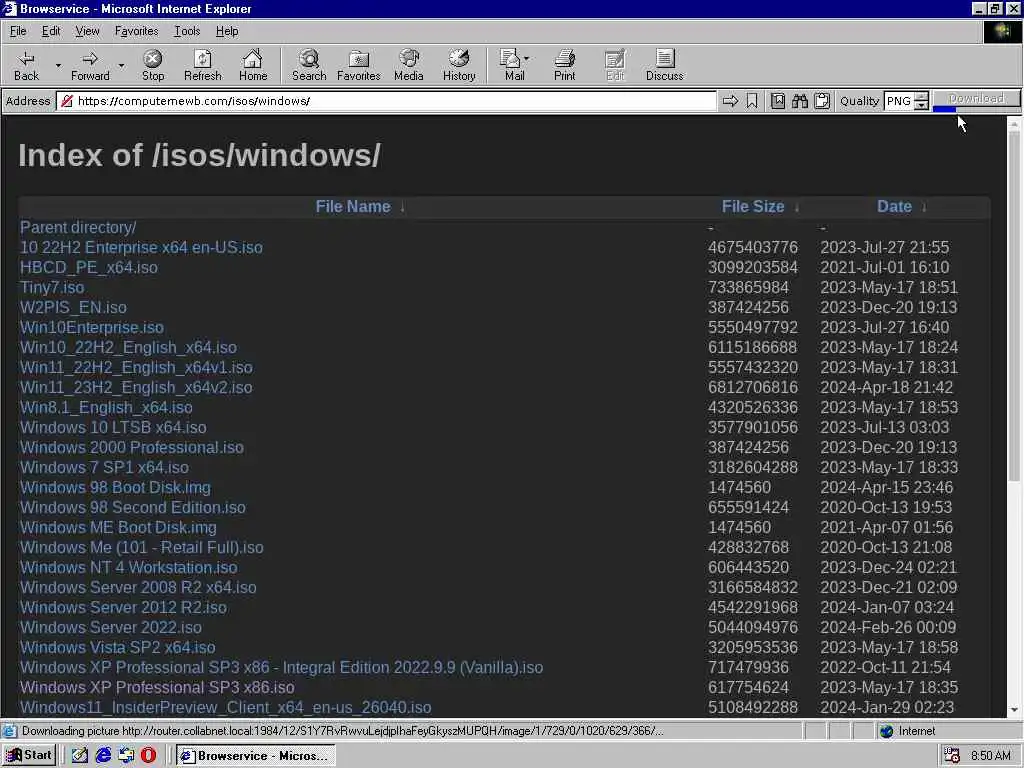Click the Forward toolbar button

[x=90, y=65]
